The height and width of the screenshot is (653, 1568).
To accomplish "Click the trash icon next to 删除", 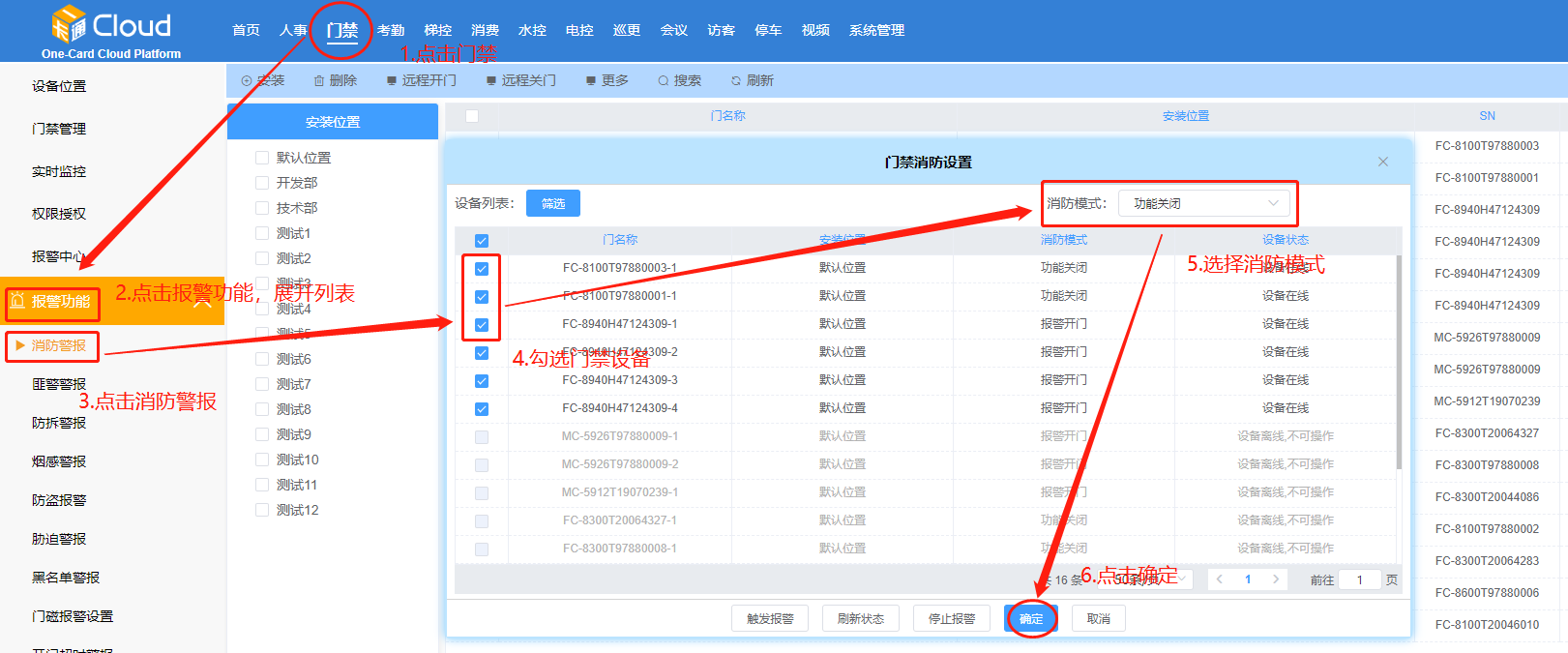I will (x=319, y=81).
